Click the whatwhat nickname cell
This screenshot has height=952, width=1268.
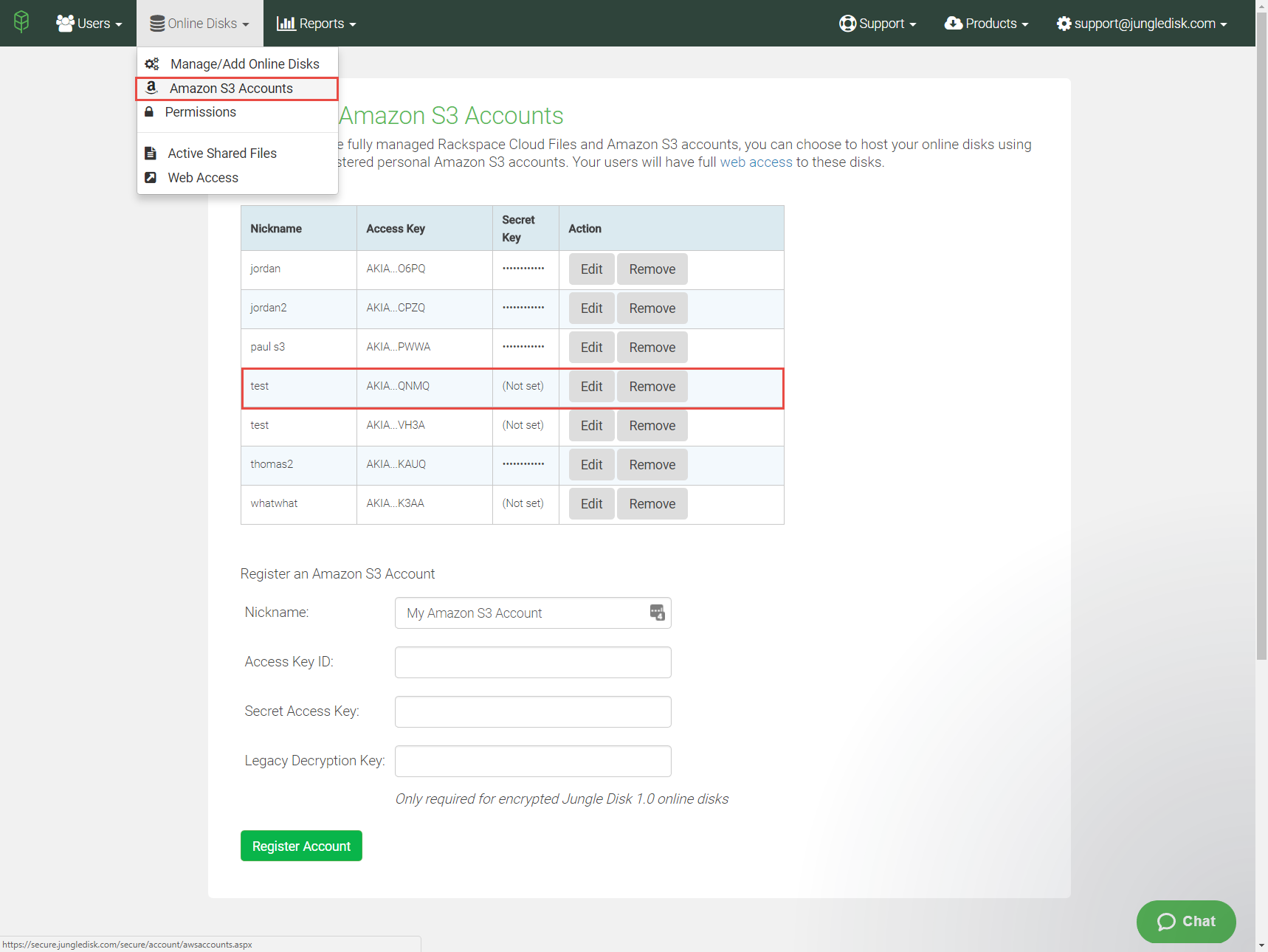click(x=299, y=504)
